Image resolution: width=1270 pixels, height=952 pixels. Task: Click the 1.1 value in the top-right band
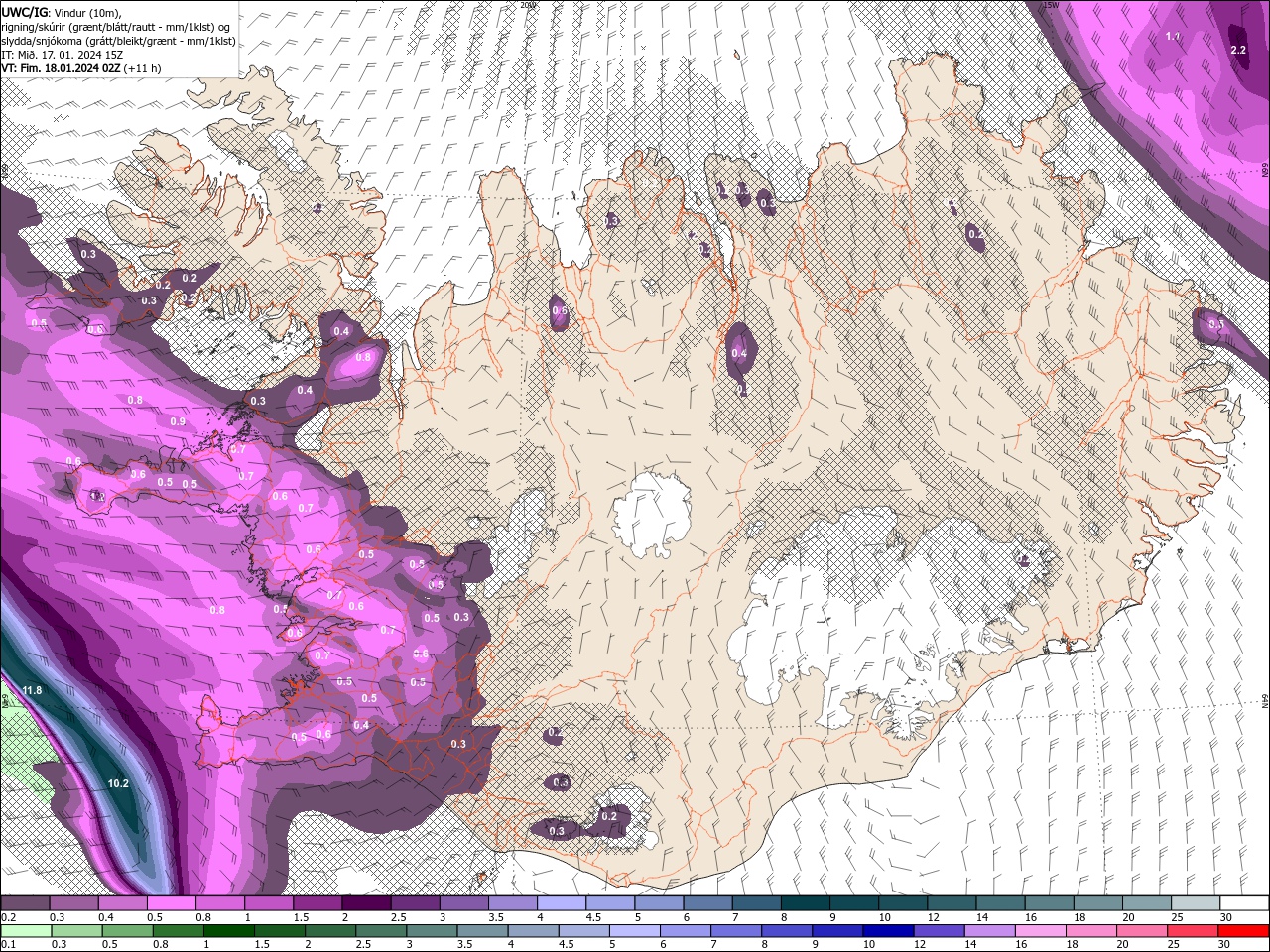(x=1173, y=37)
